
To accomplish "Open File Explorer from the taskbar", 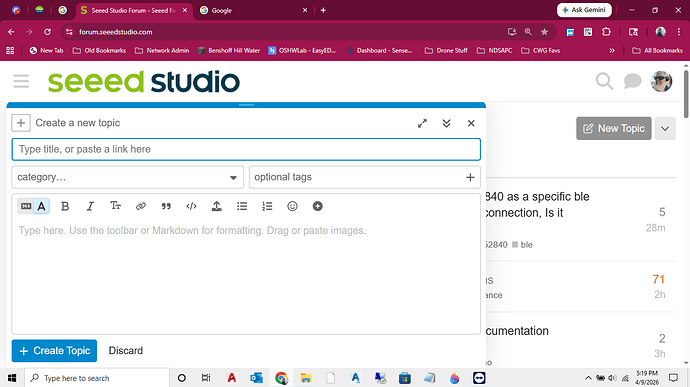I will pyautogui.click(x=306, y=378).
